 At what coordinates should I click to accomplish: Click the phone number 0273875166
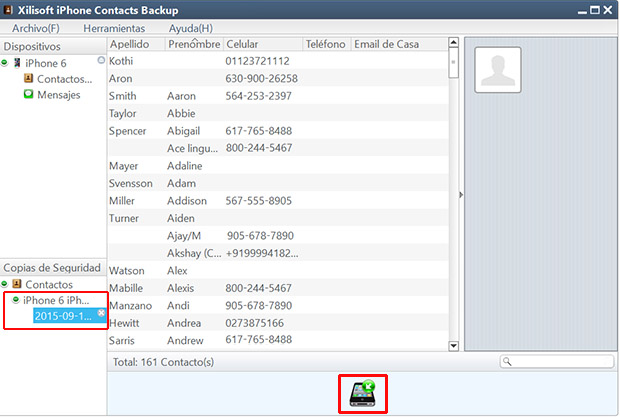(255, 323)
